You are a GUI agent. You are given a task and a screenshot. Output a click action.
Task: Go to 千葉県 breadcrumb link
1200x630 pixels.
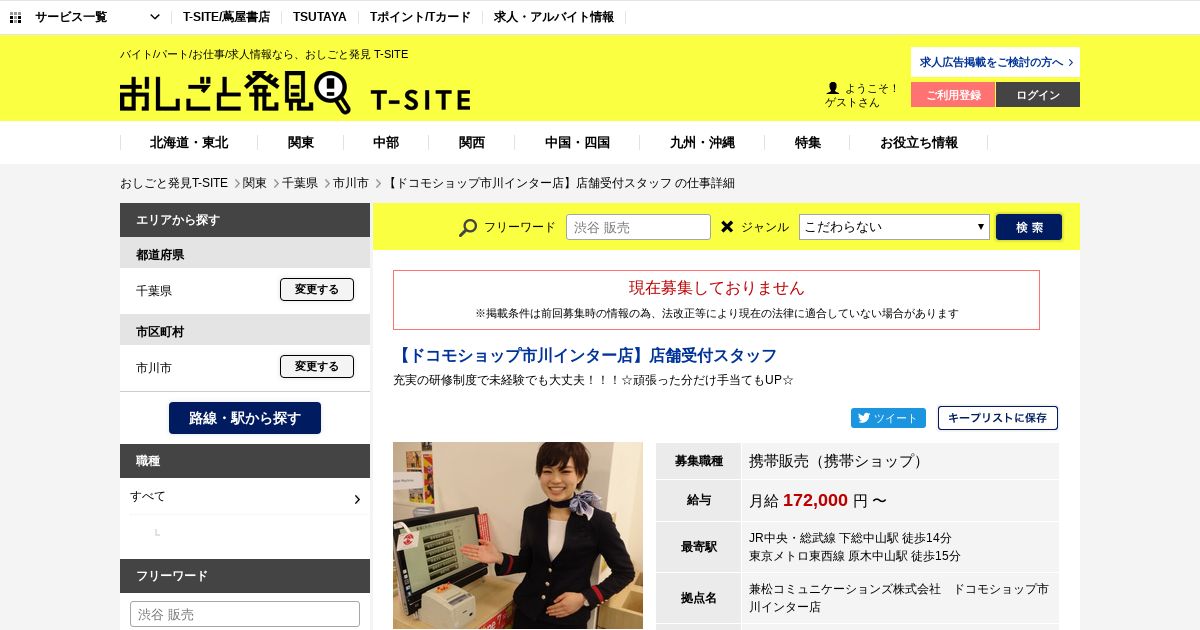300,183
